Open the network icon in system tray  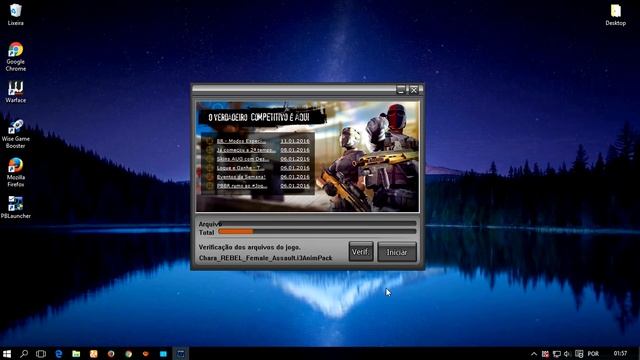pos(556,354)
